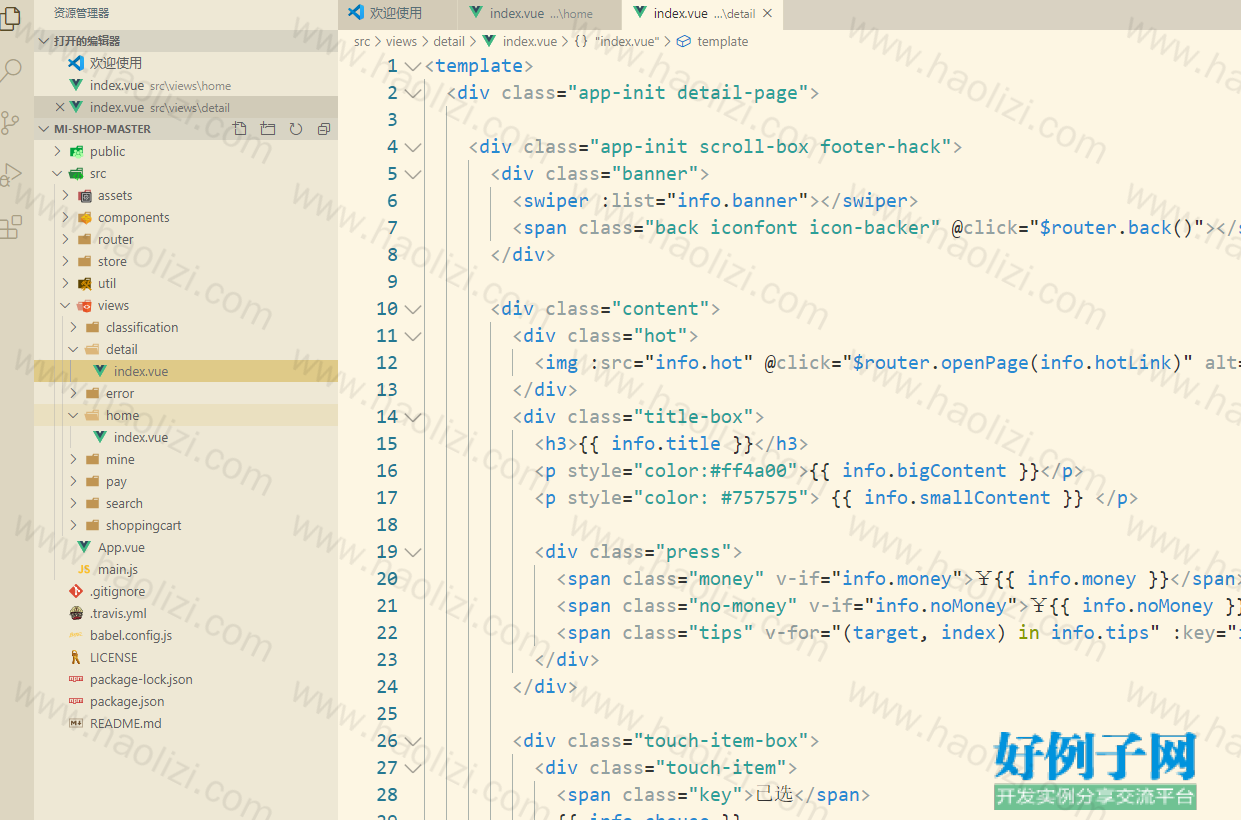Open babel.config.js file
Screen dimensions: 1241x820
[185, 636]
